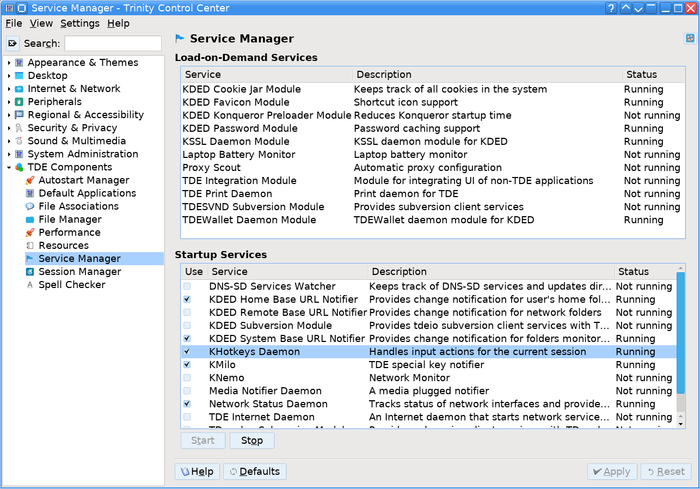Click the Startup Services vertical scrollbar
Viewport: 700px width, 489px height.
click(x=680, y=350)
